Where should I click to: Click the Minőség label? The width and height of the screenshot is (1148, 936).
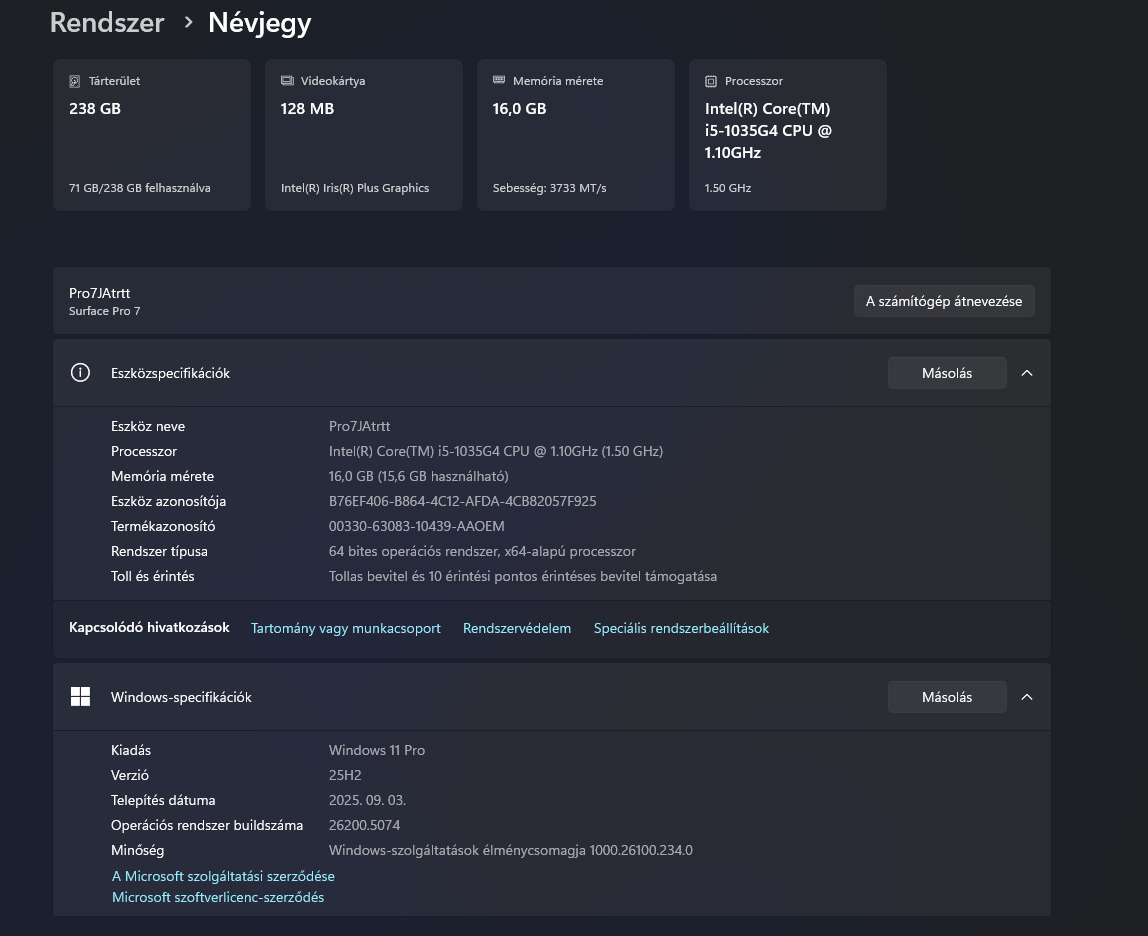tap(138, 850)
